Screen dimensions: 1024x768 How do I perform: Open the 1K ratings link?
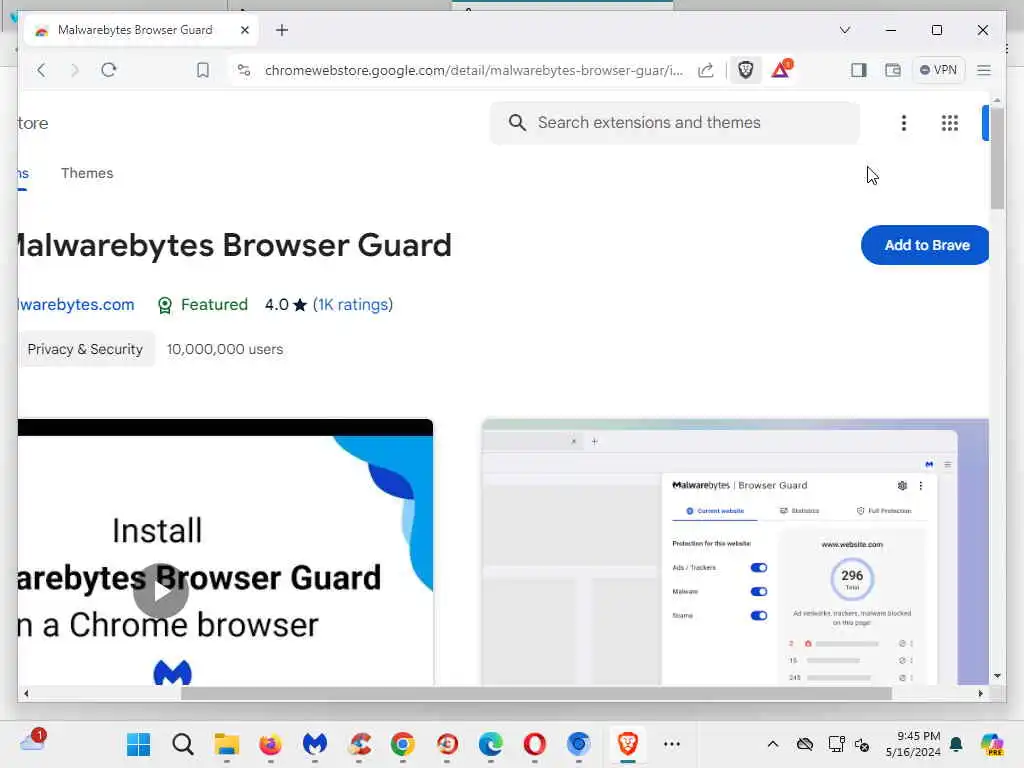353,304
